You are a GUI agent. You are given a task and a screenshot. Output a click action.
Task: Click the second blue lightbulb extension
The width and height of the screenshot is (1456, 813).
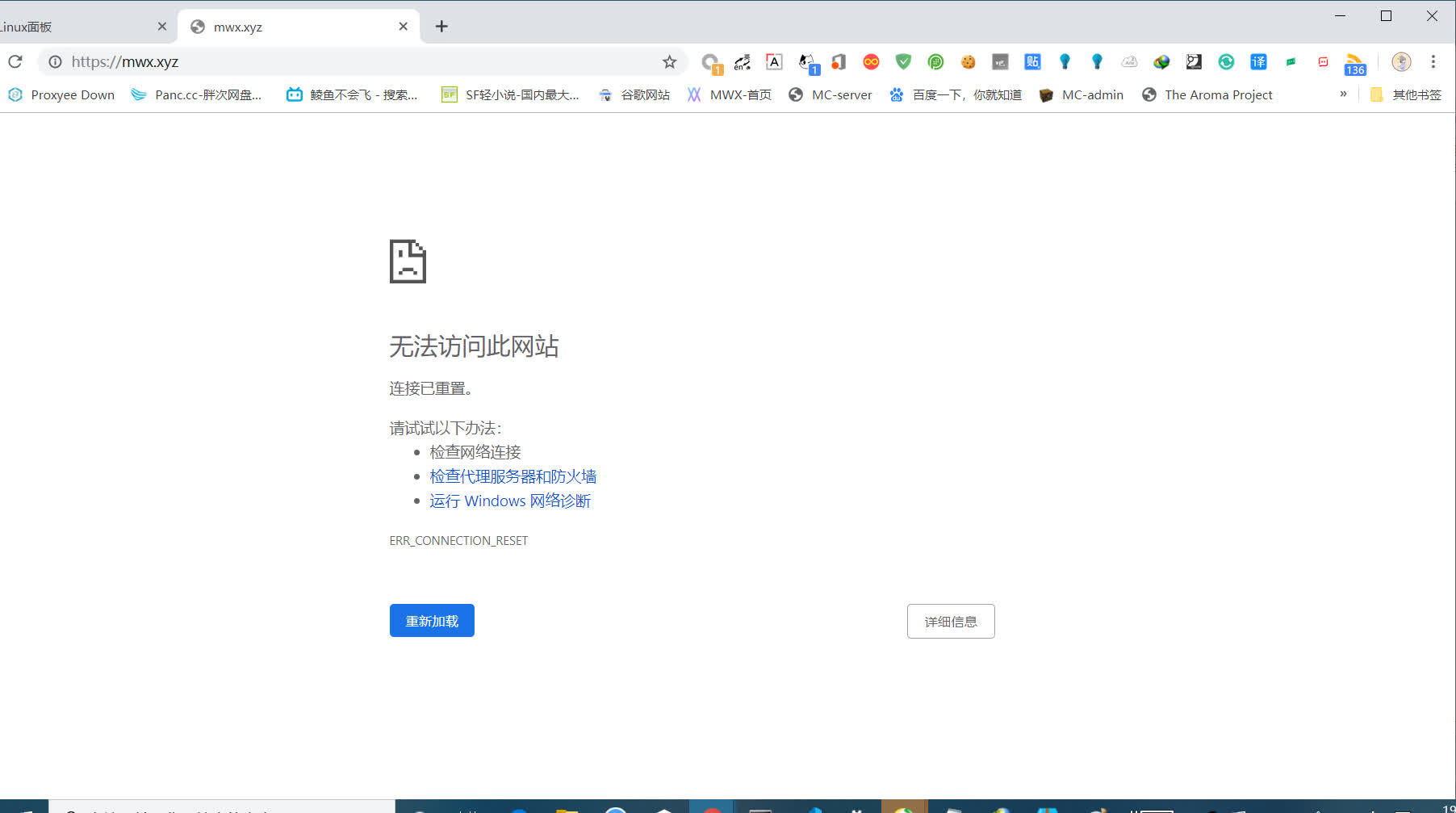coord(1097,61)
